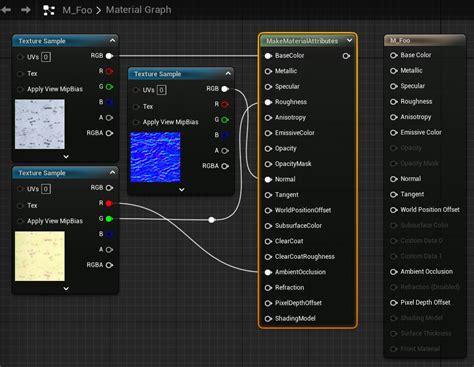
Task: Click UVs 0 field on yellow texture sample
Action: [46, 189]
